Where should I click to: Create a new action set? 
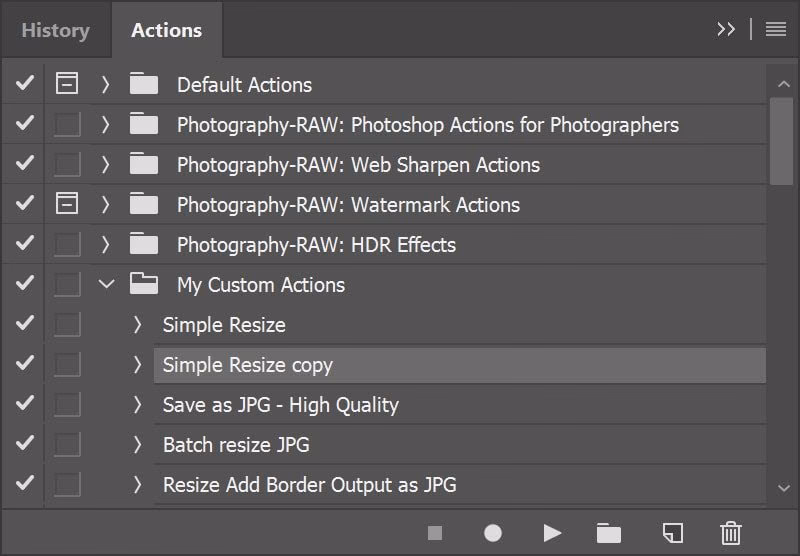click(609, 533)
